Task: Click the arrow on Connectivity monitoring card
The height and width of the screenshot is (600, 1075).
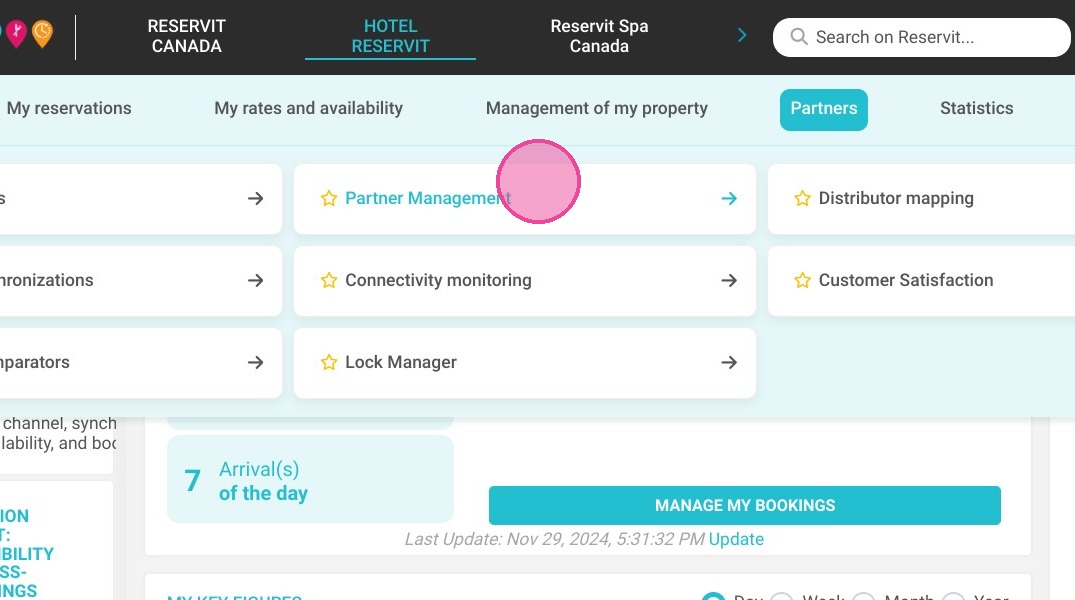Action: point(729,280)
